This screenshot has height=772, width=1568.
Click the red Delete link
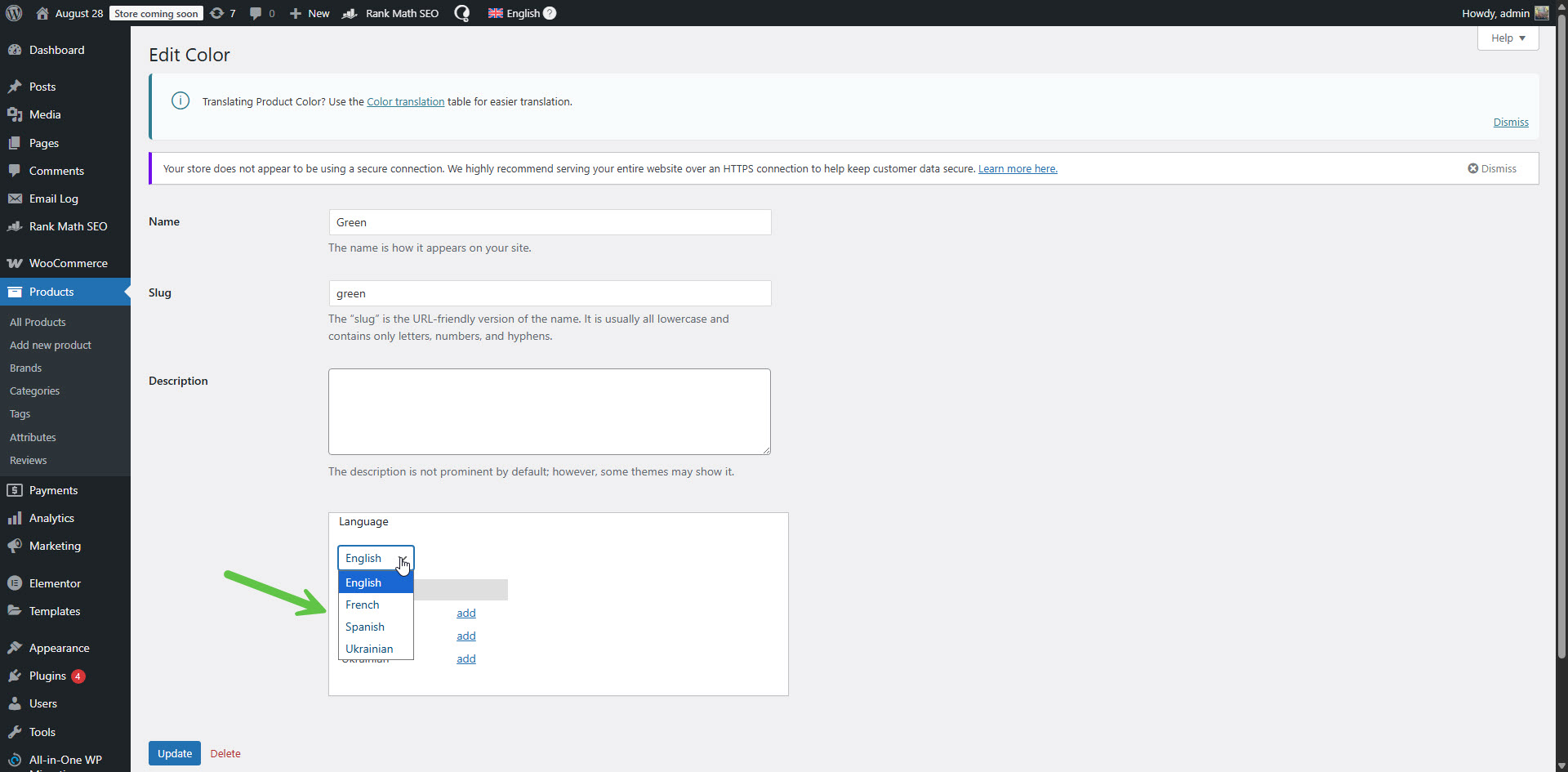coord(225,753)
